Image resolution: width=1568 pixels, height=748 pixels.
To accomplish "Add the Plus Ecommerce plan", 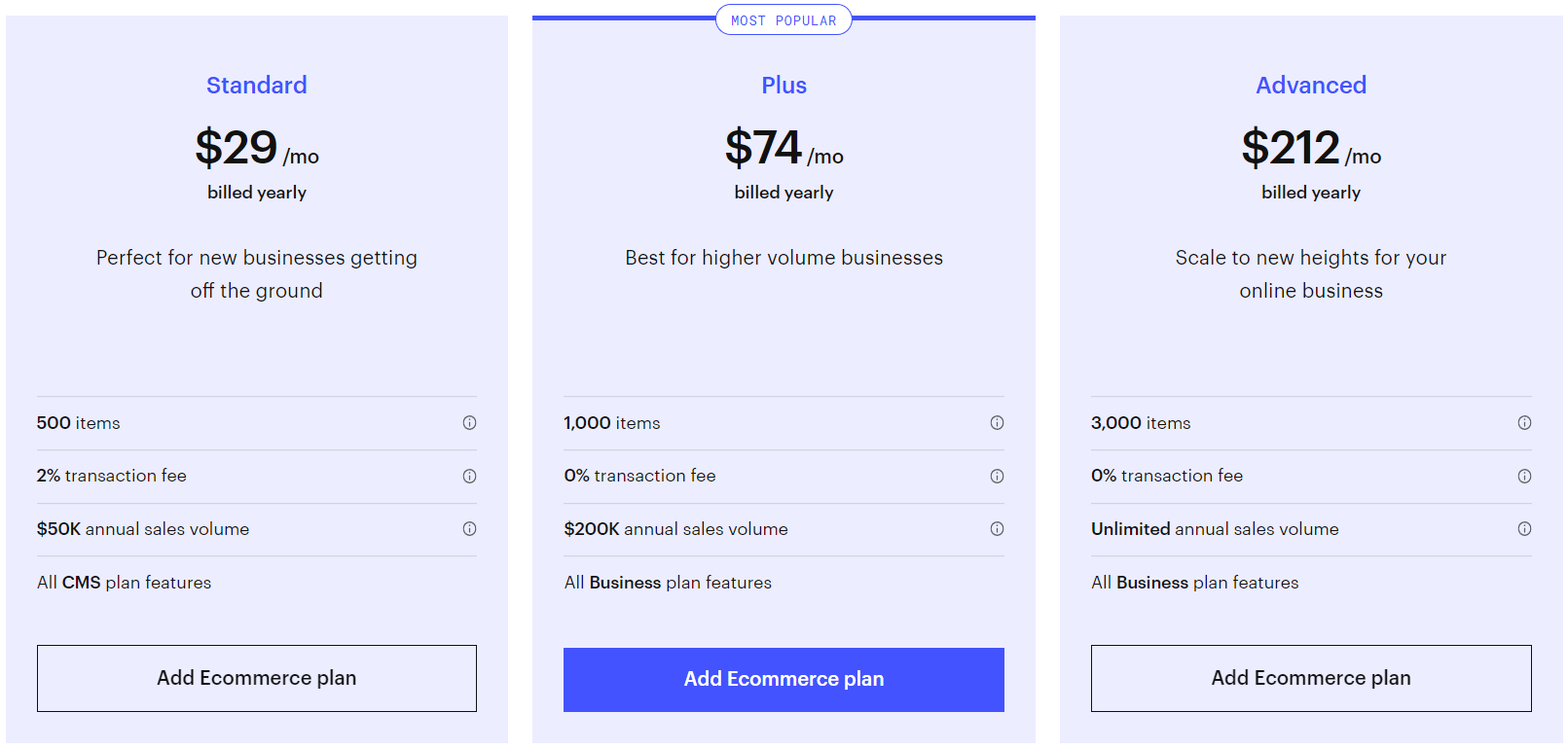I will click(784, 679).
